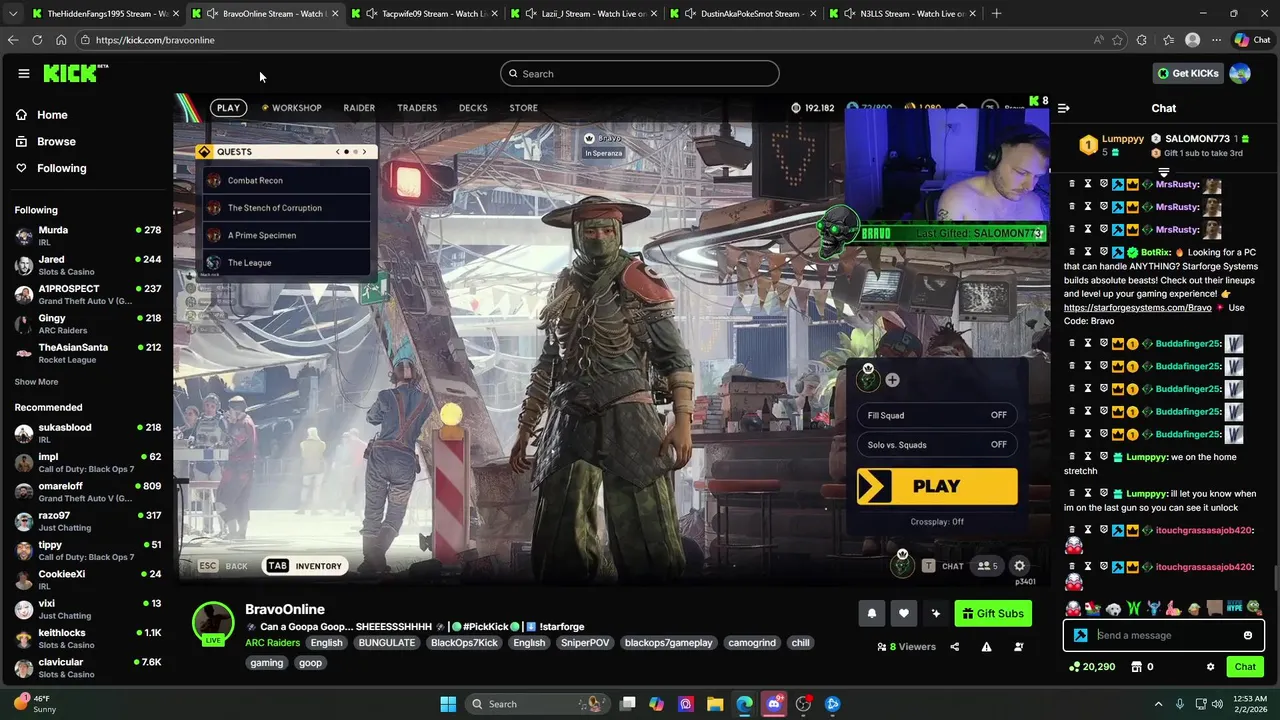Open Edge settings and more ellipsis

point(1216,40)
